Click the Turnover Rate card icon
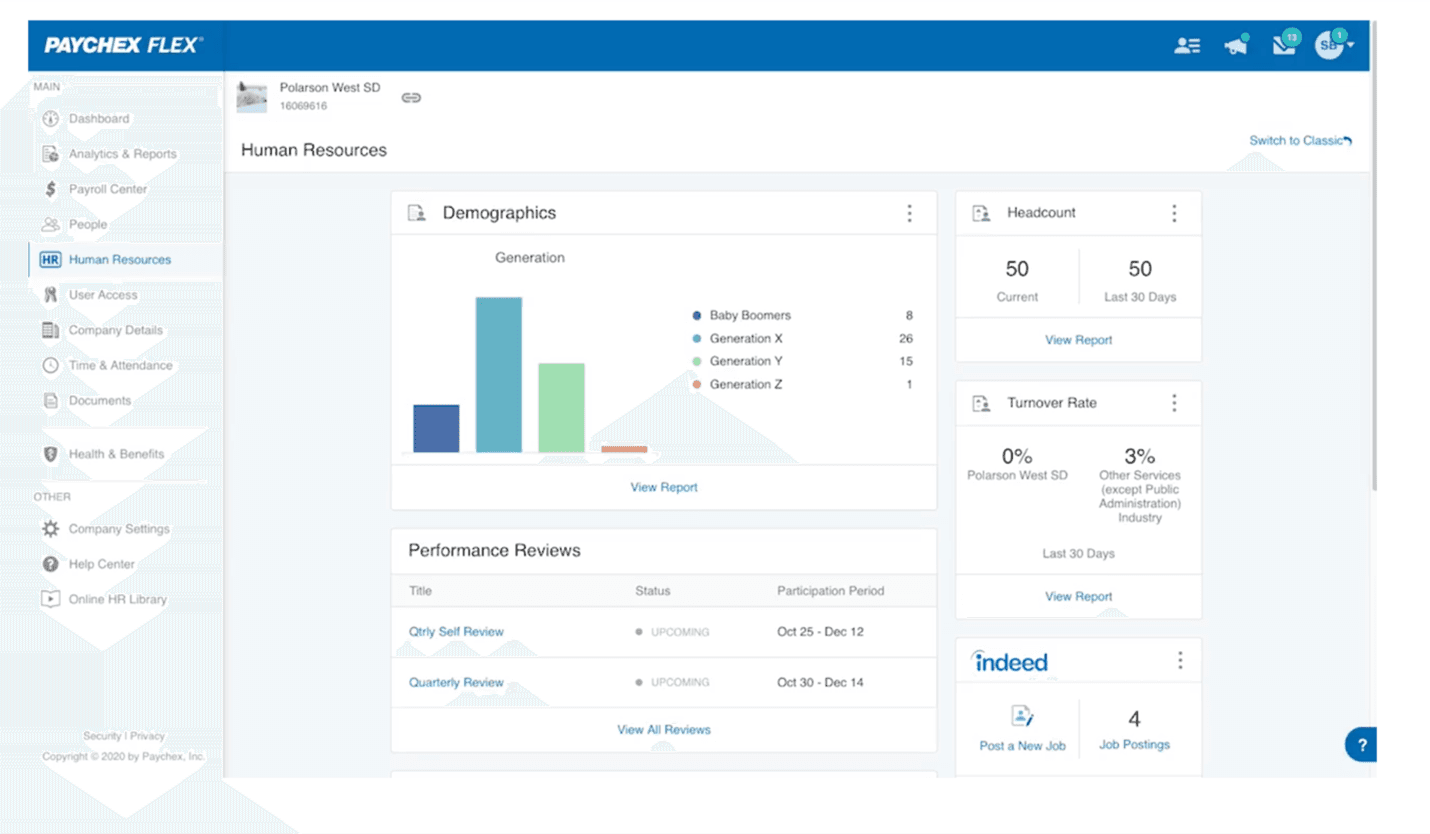This screenshot has height=834, width=1430. (x=981, y=403)
